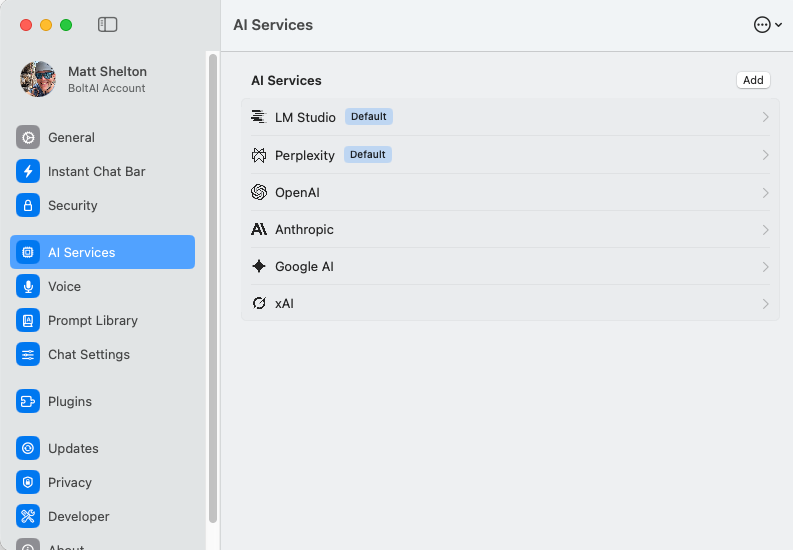This screenshot has width=793, height=550.
Task: Open the ellipsis more-options menu
Action: (x=767, y=24)
